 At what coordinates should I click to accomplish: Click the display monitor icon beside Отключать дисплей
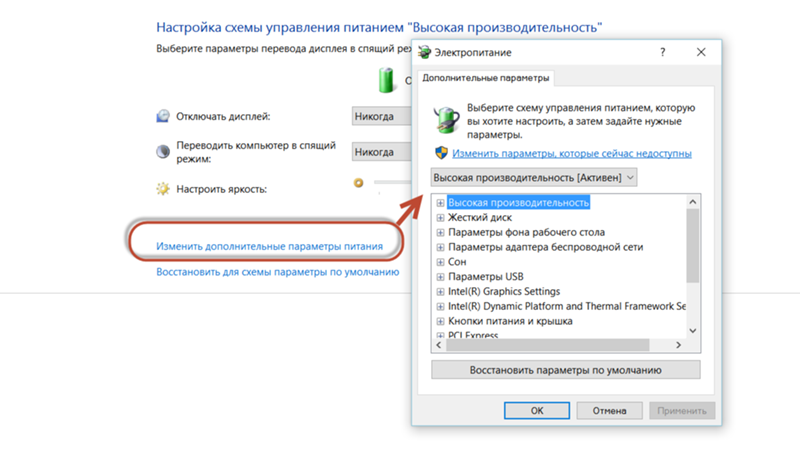point(163,116)
